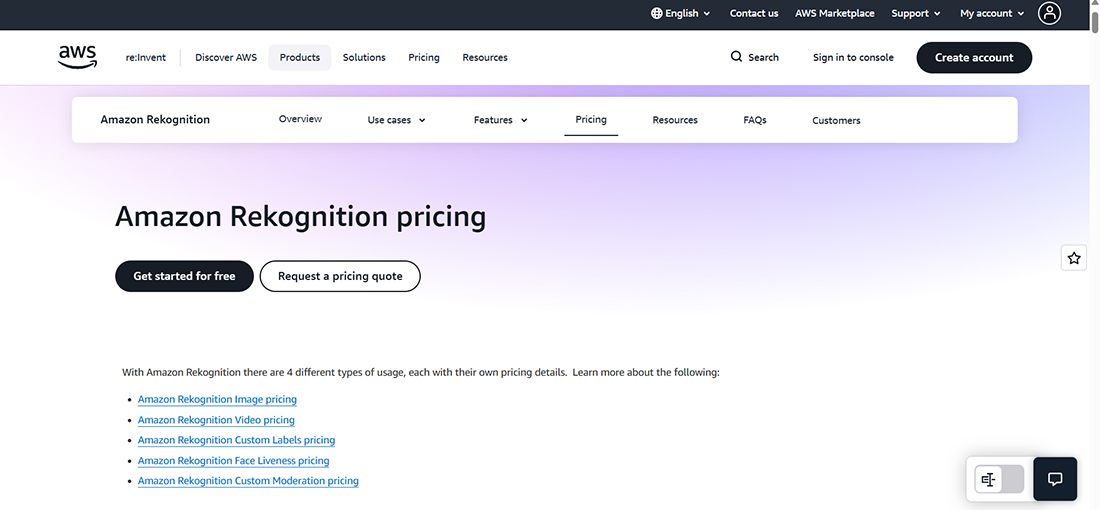1100x510 pixels.
Task: Click Contact us link
Action: (754, 13)
